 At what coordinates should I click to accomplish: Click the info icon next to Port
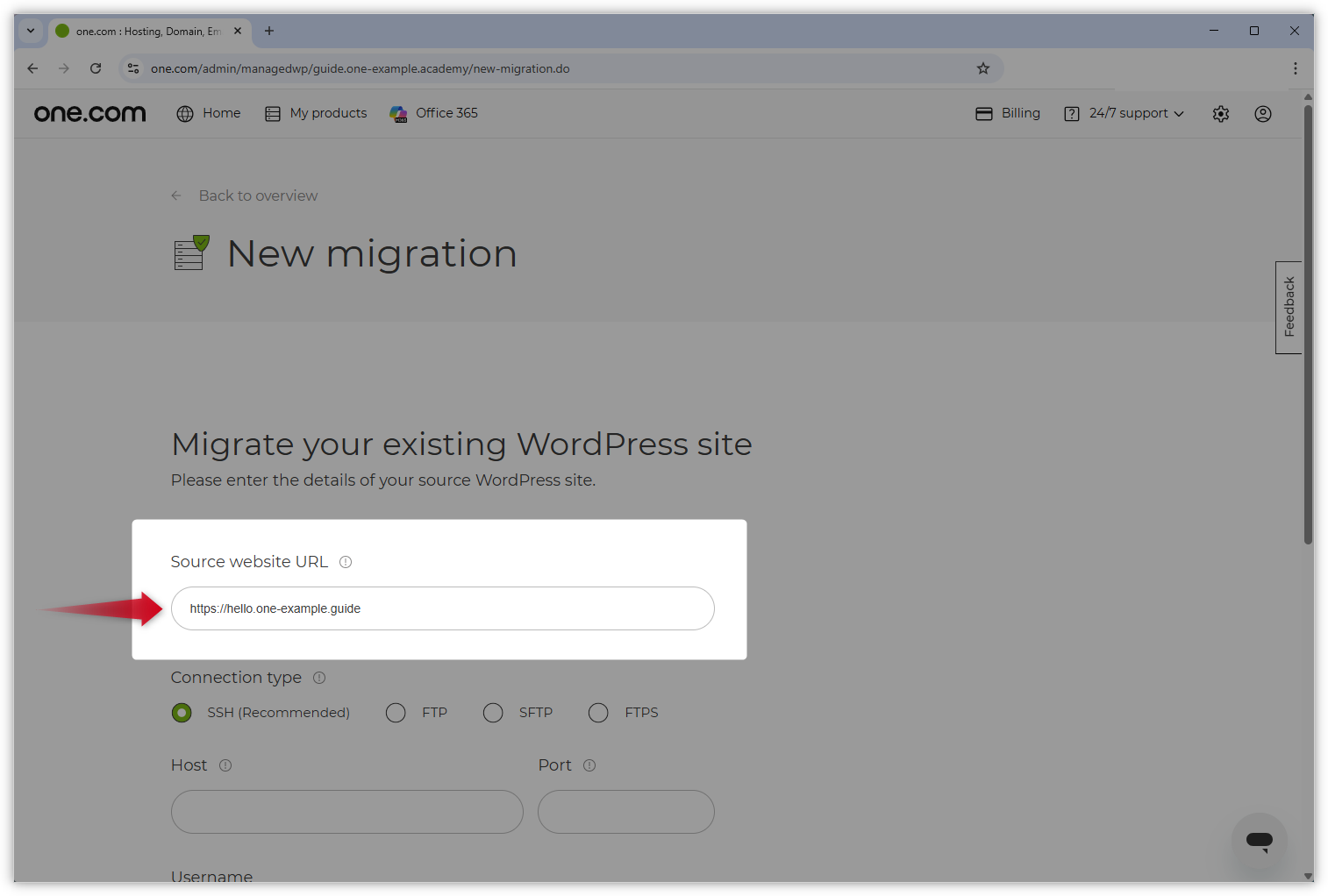point(589,765)
